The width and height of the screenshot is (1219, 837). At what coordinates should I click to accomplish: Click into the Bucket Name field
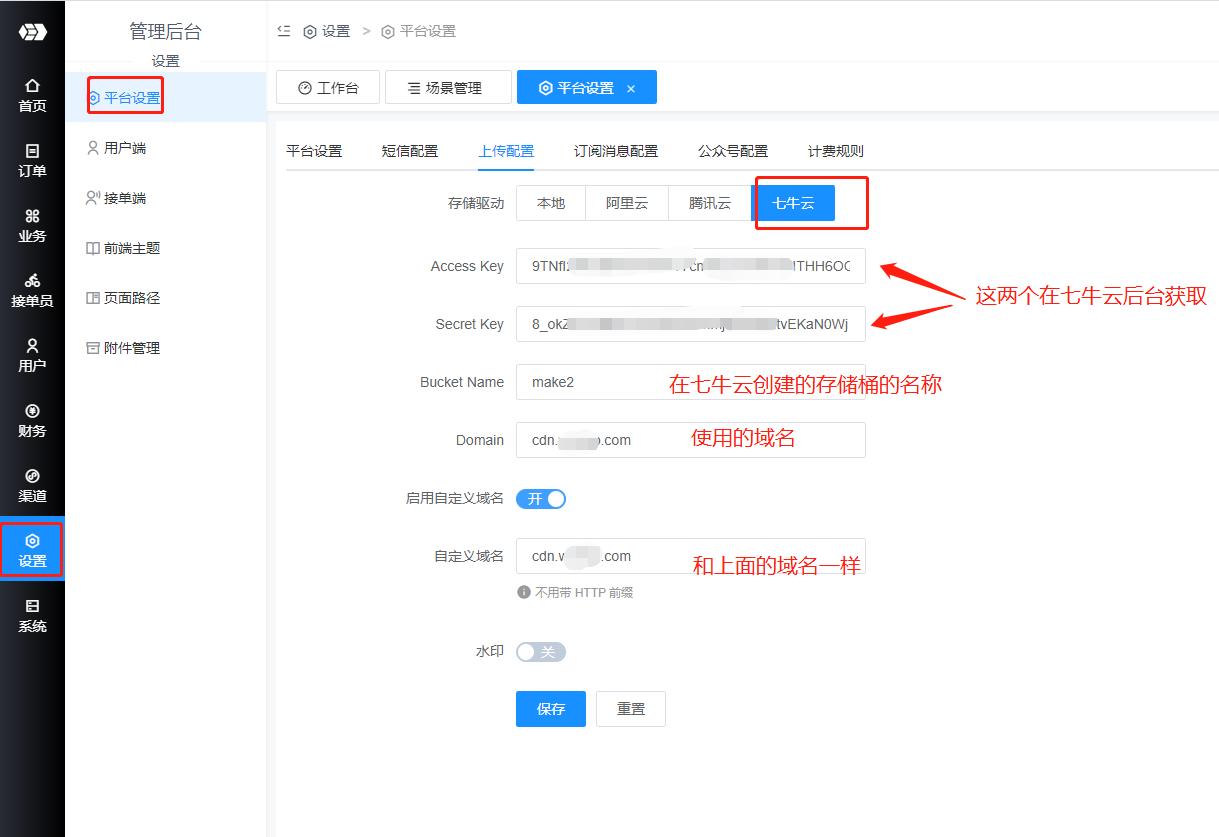coord(590,382)
